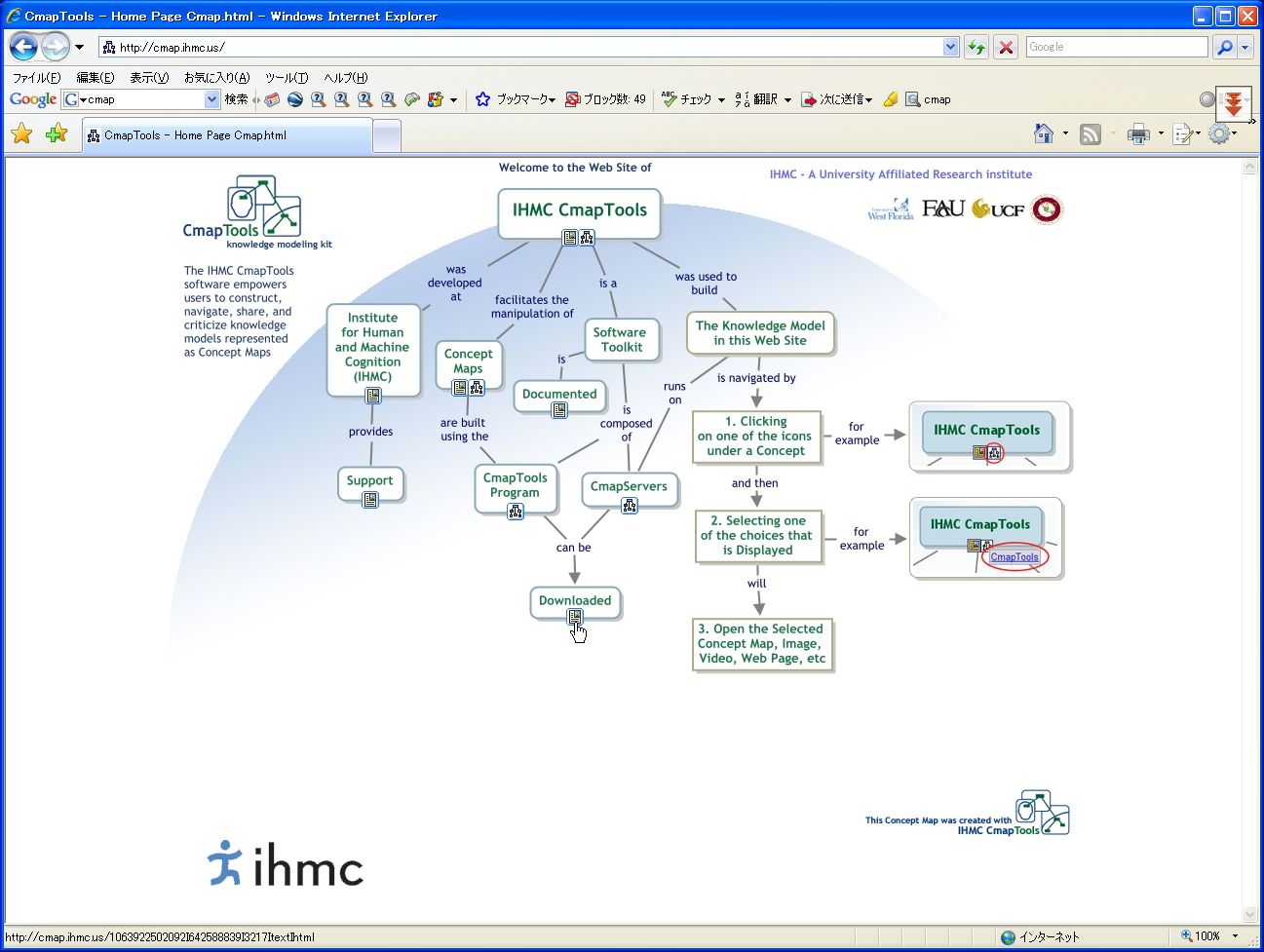Click resource icon under Institute (IHMC) node
This screenshot has width=1264, height=952.
(x=373, y=395)
